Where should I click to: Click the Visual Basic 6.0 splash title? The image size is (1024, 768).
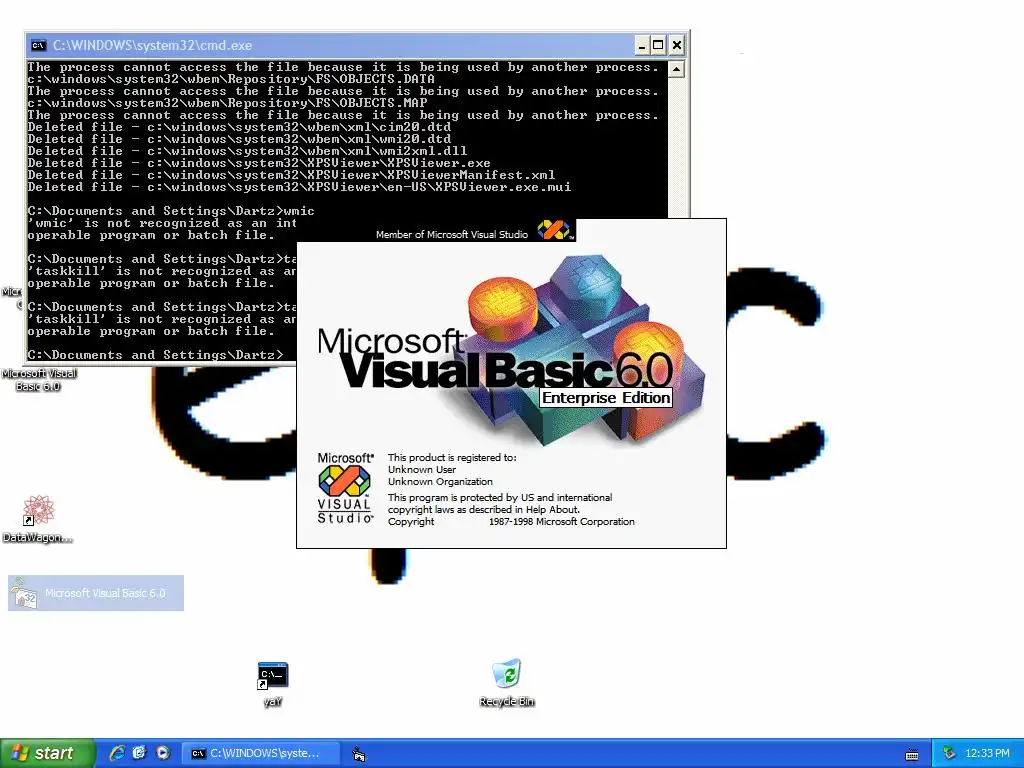tap(494, 358)
